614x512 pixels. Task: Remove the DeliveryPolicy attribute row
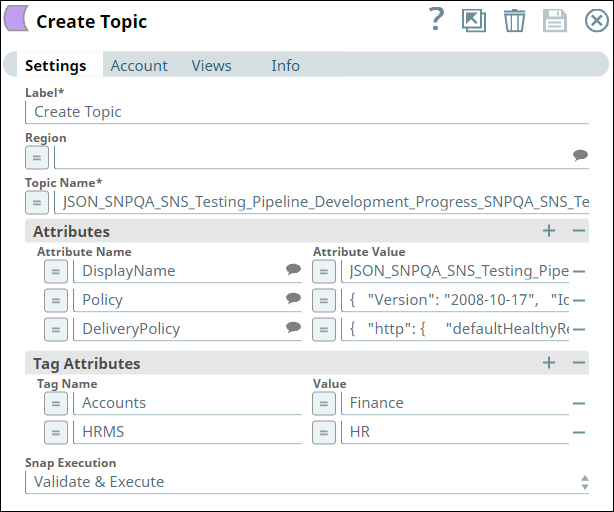tap(579, 330)
